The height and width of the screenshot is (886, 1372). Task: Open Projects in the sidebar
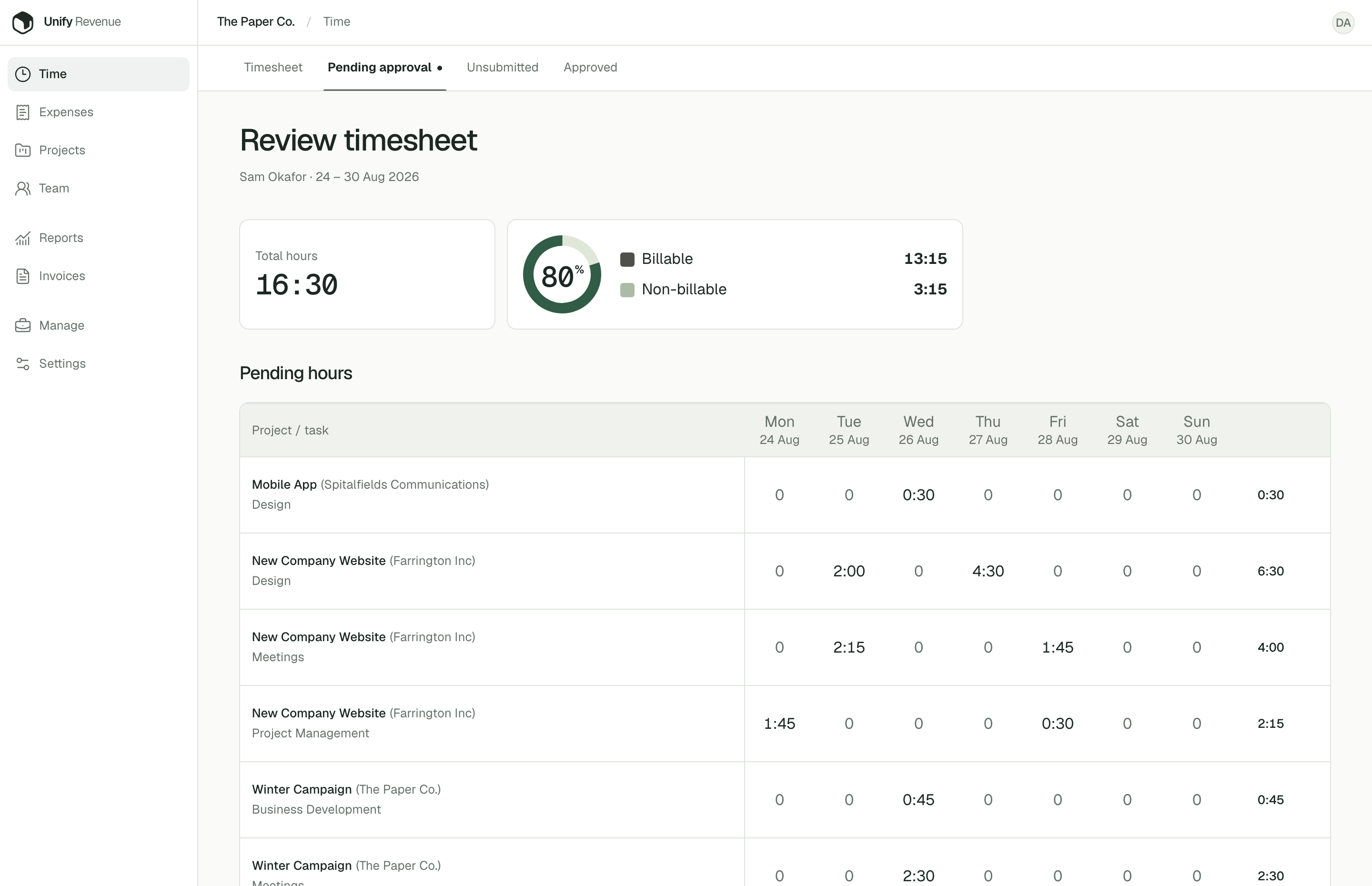click(98, 150)
